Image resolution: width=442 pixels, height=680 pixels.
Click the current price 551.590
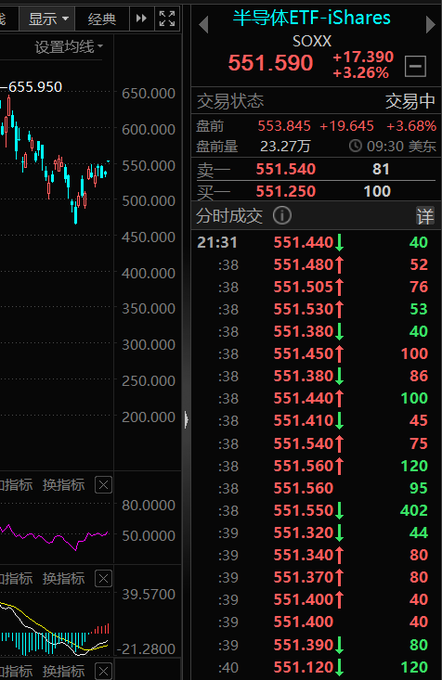pyautogui.click(x=270, y=63)
